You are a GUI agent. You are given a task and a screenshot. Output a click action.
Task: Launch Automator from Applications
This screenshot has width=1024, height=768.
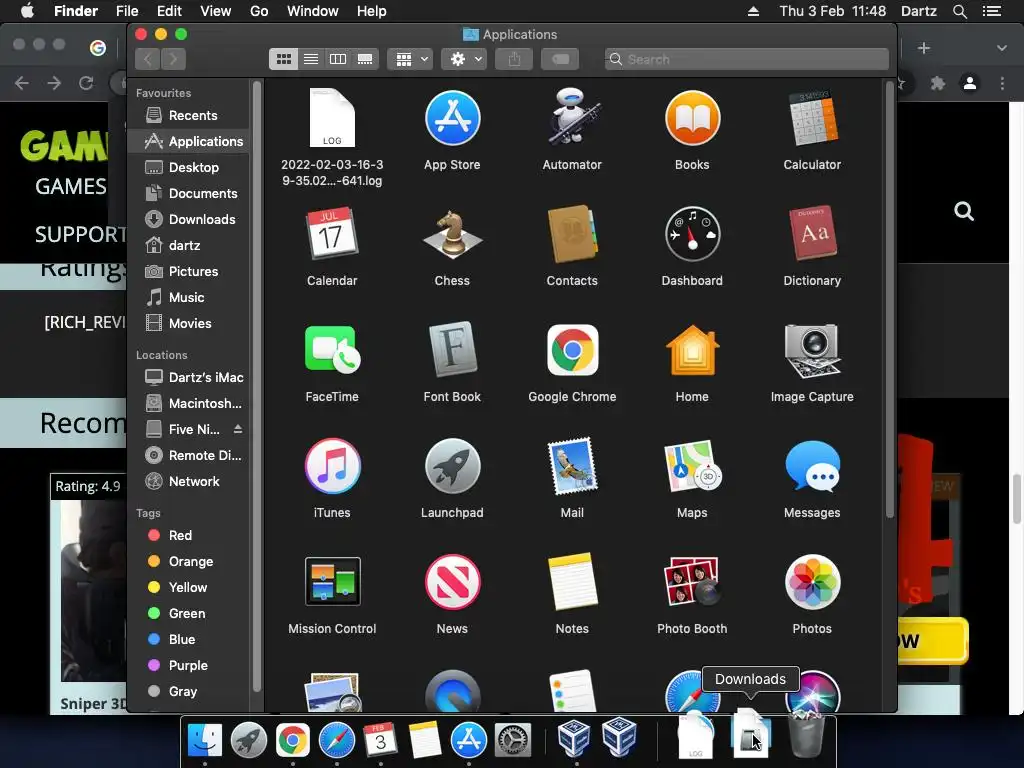tap(572, 118)
